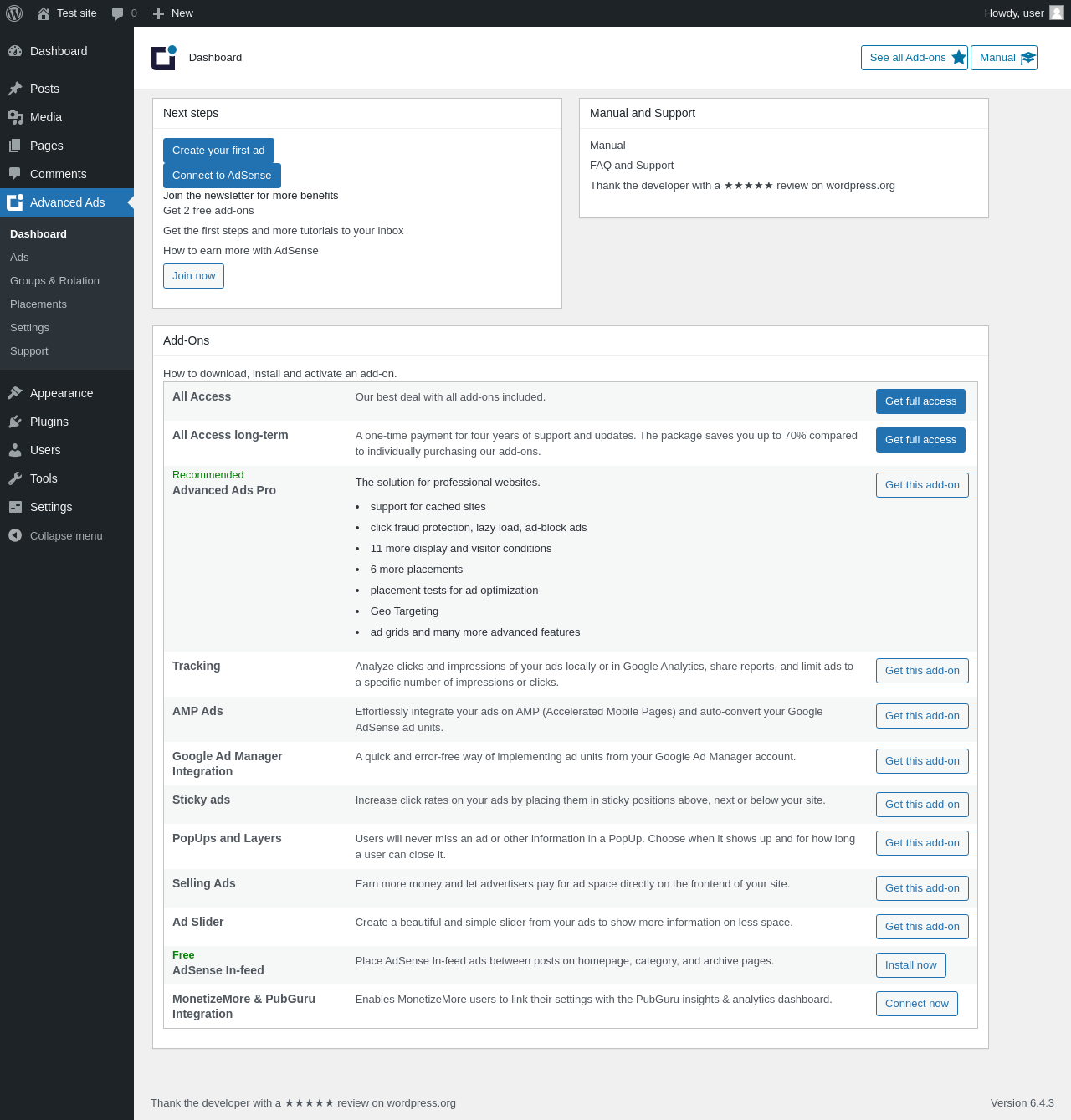This screenshot has width=1071, height=1120.
Task: Click the graduation cap icon on Manual
Action: 1028,58
